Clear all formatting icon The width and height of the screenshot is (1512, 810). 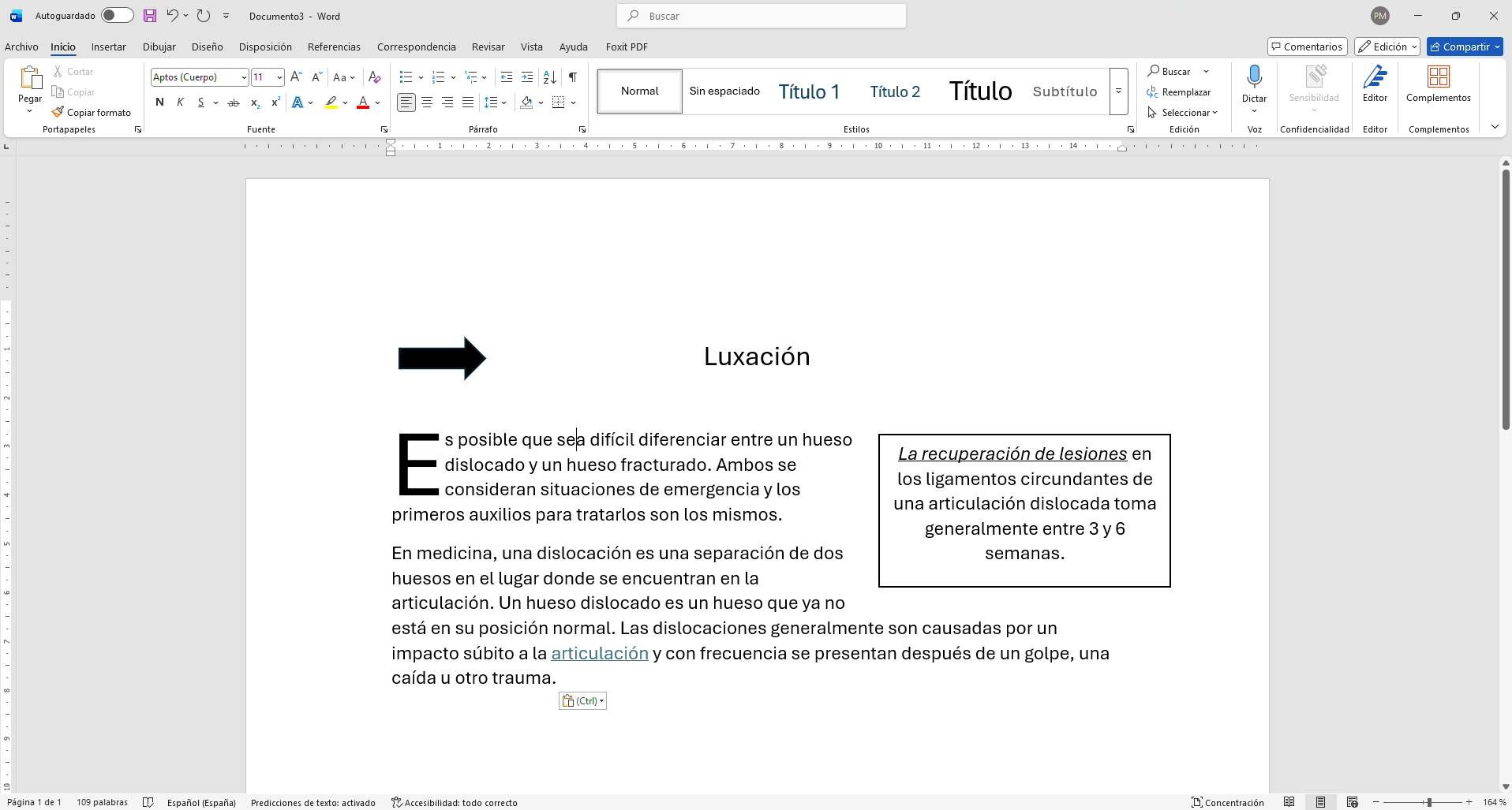tap(375, 77)
